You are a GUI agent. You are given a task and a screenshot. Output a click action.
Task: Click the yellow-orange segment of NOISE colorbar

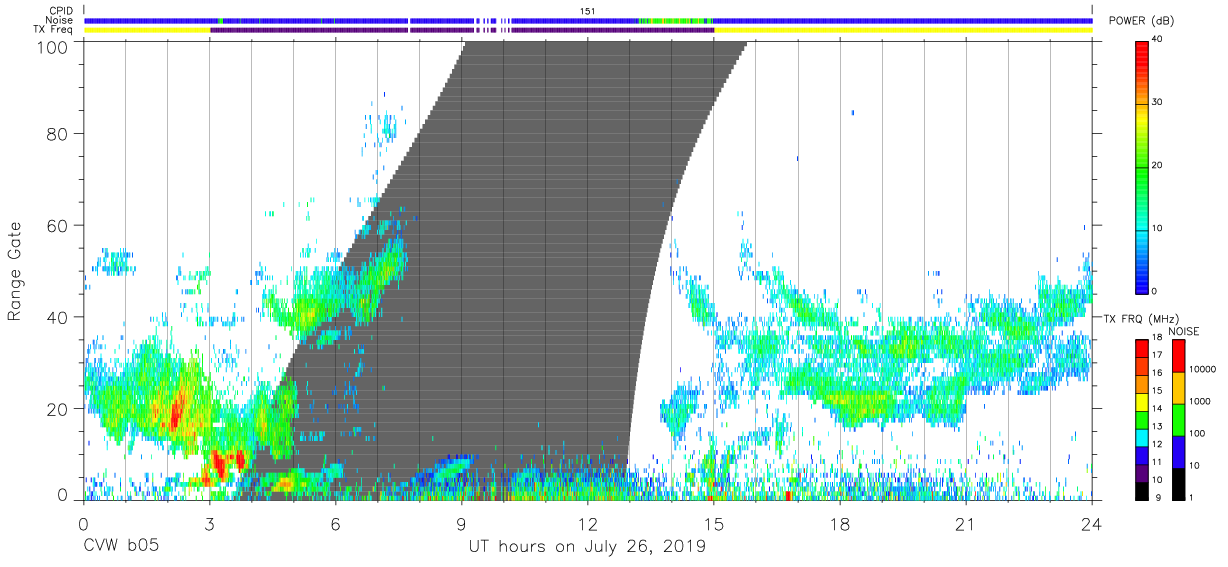(x=1179, y=388)
